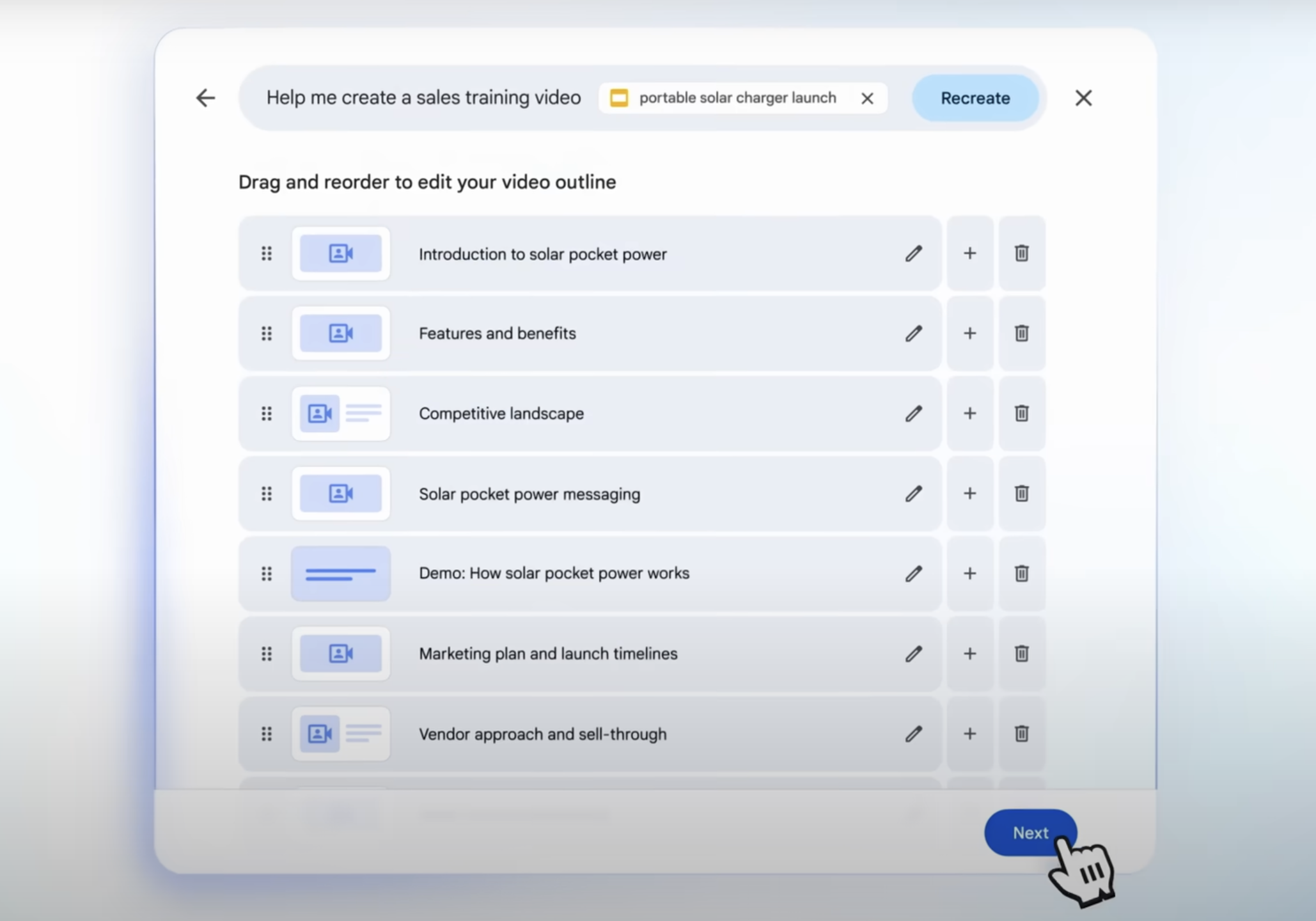Select the Solar pocket power messaging layout thumbnail
The height and width of the screenshot is (921, 1316).
coord(341,493)
